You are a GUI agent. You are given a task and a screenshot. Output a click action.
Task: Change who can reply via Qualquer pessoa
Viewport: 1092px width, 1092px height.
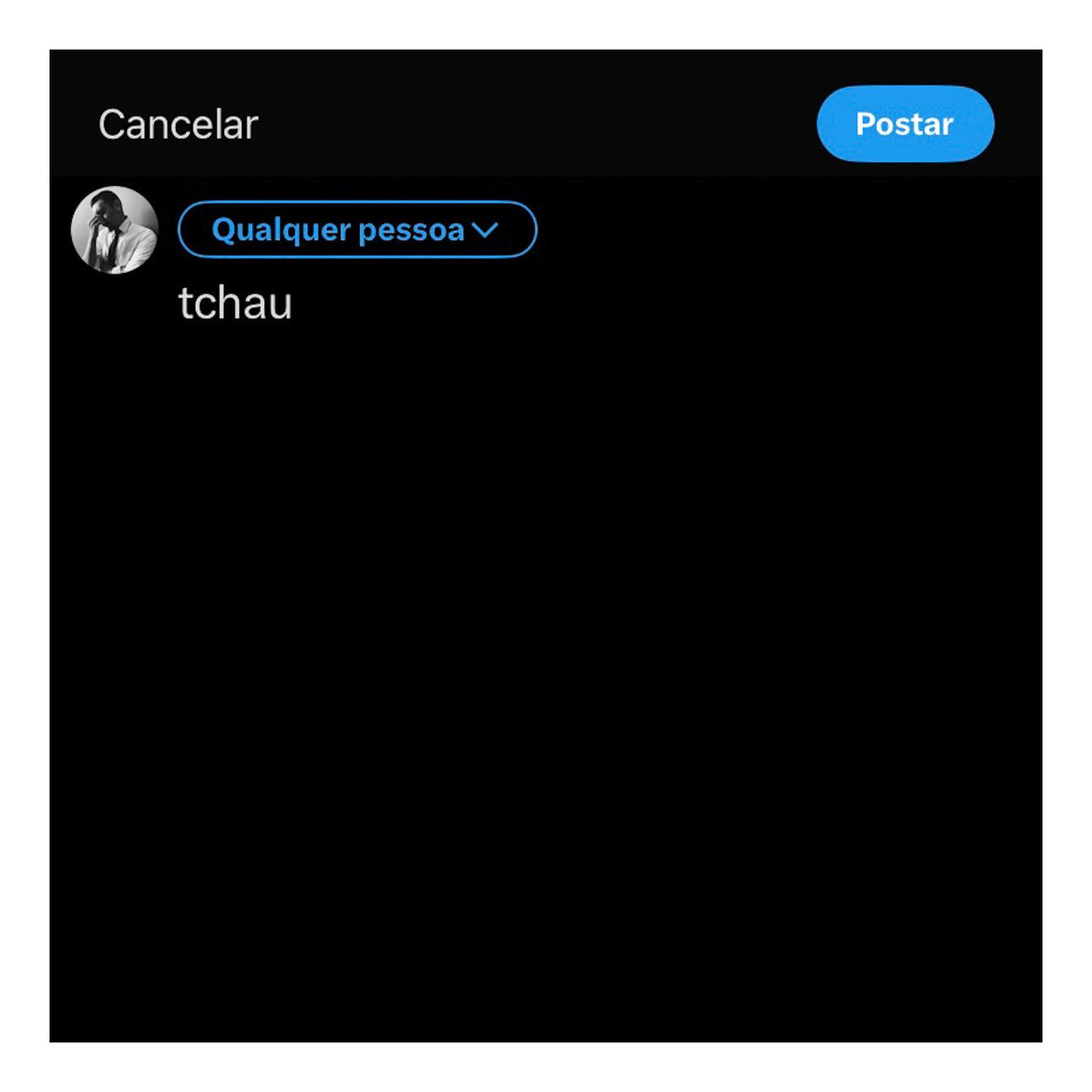point(357,229)
